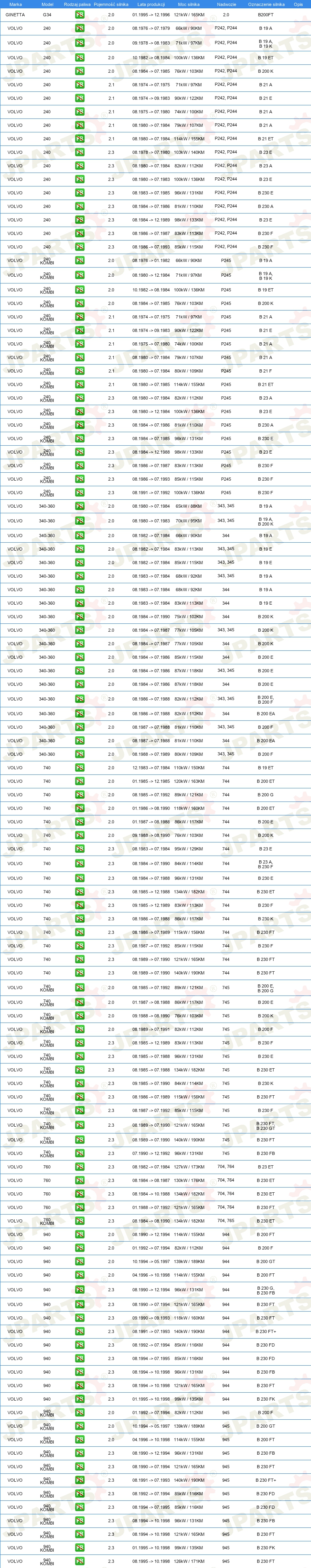Click fuel icon in the 760 KOMBI row

point(80,1221)
